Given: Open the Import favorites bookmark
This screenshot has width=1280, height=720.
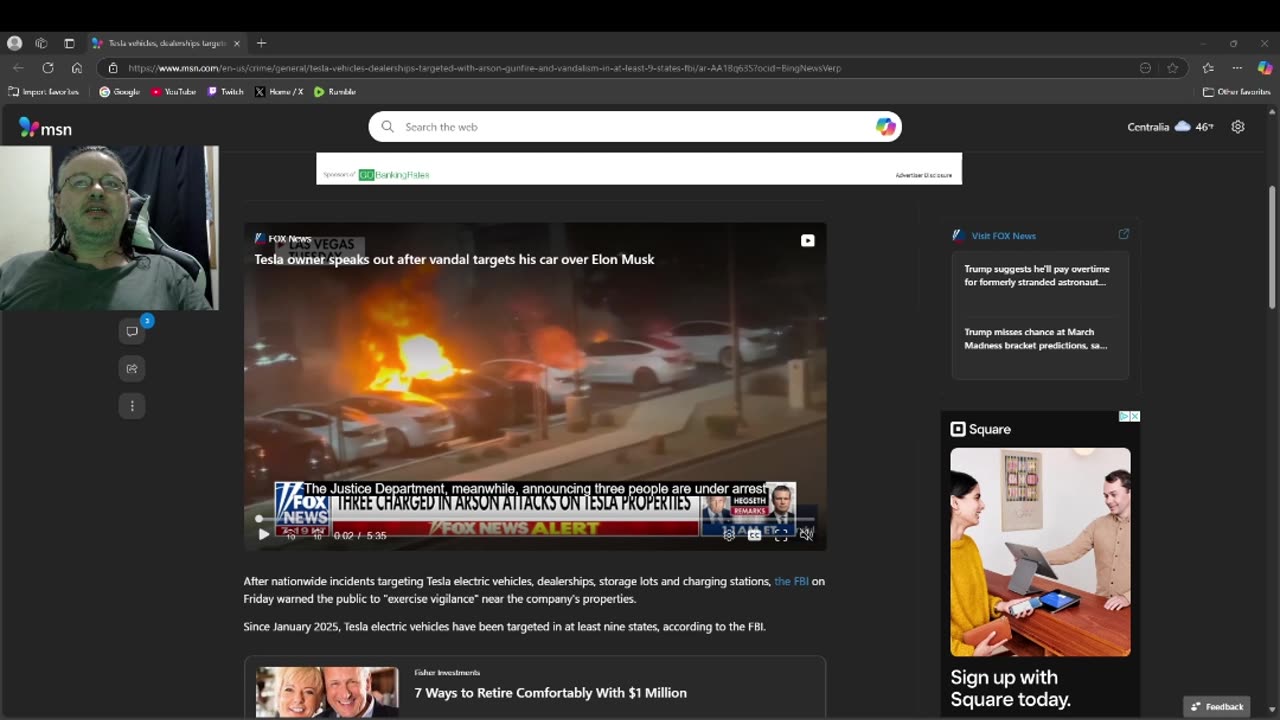Looking at the screenshot, I should click(x=43, y=92).
